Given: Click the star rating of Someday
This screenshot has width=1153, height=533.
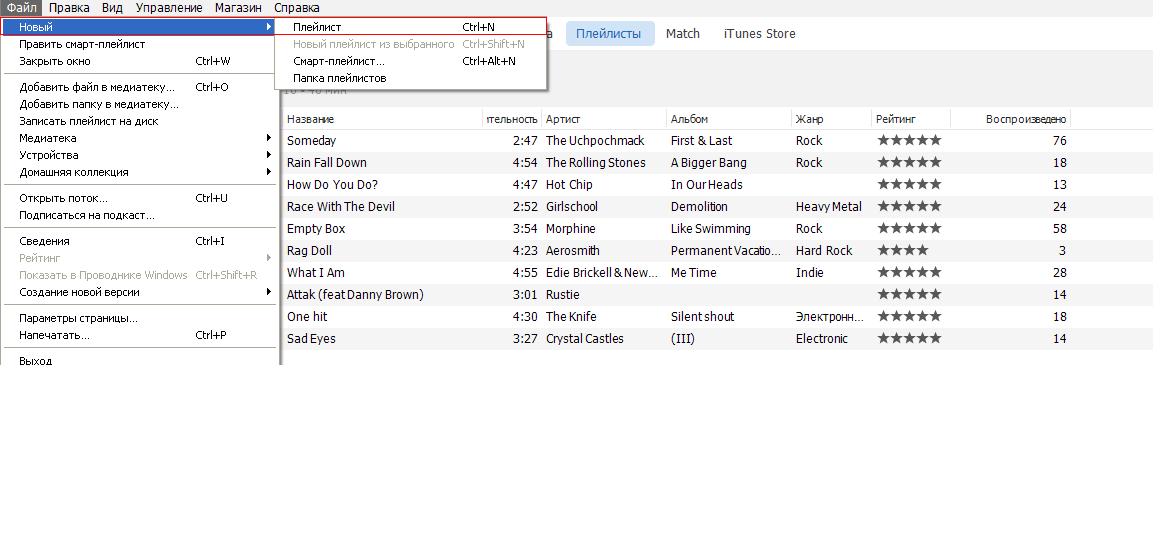Looking at the screenshot, I should tap(909, 140).
